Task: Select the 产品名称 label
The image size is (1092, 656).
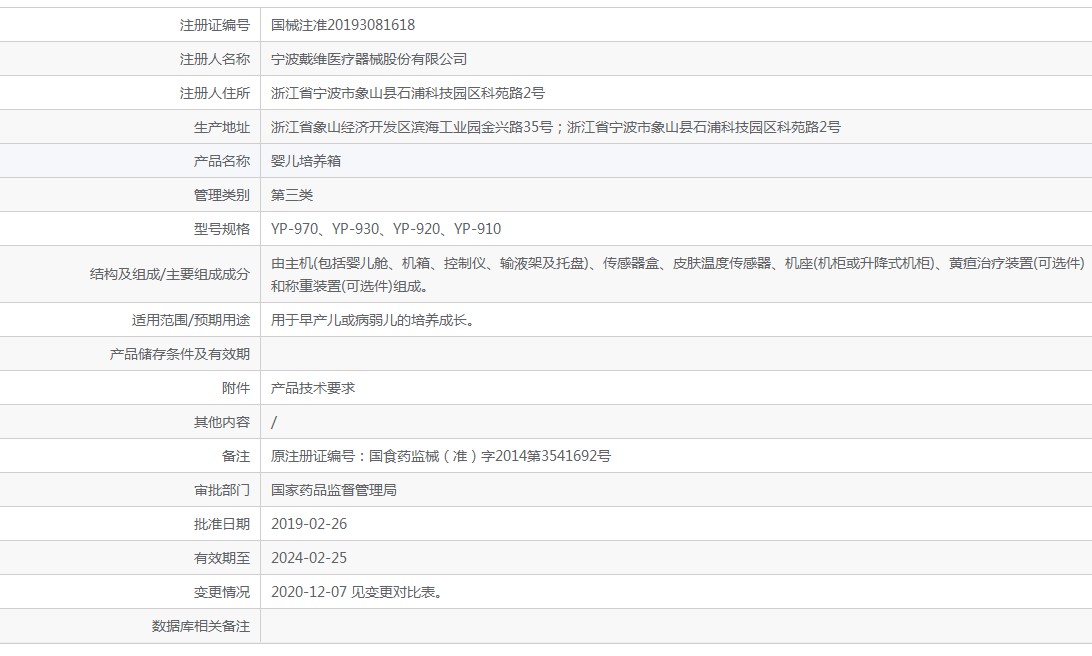Action: tap(221, 161)
